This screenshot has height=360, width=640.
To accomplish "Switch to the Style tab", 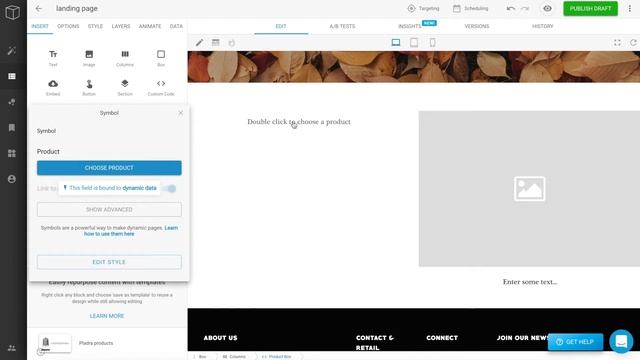I will click(95, 26).
